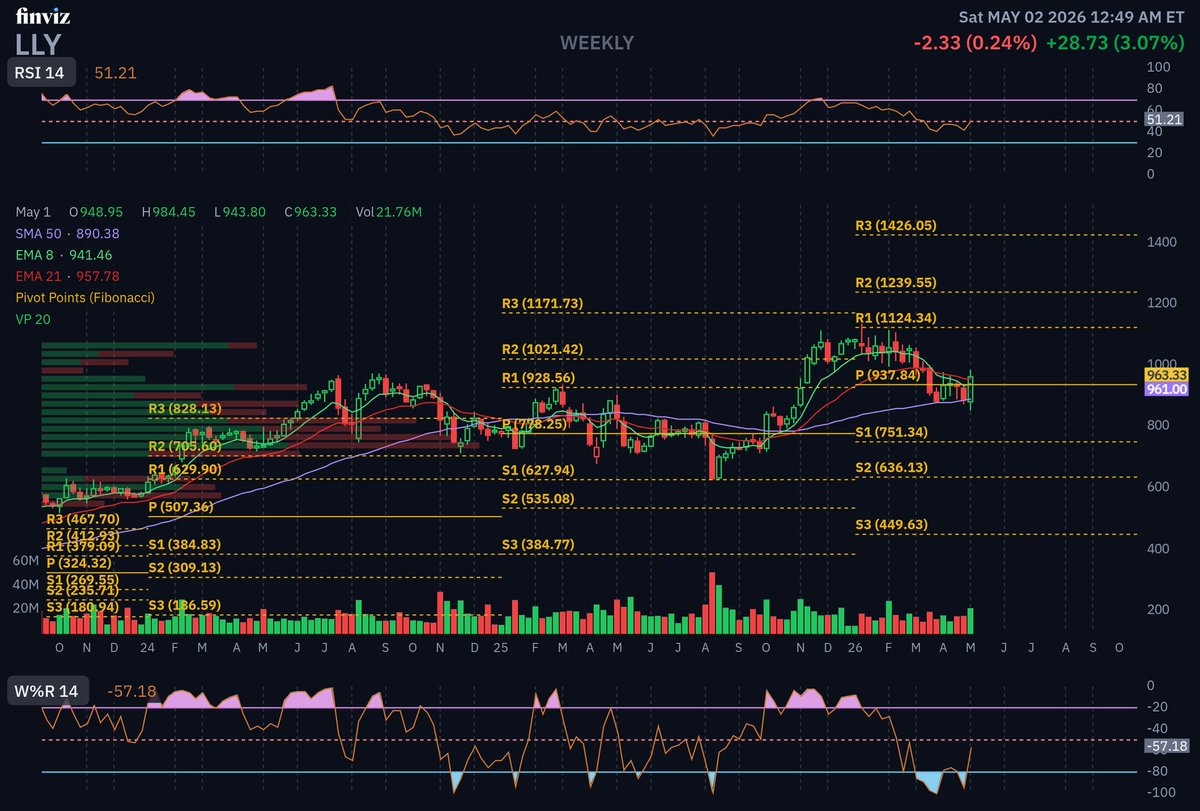Click the Sat MAY 02 2026 timestamp

tap(1073, 17)
